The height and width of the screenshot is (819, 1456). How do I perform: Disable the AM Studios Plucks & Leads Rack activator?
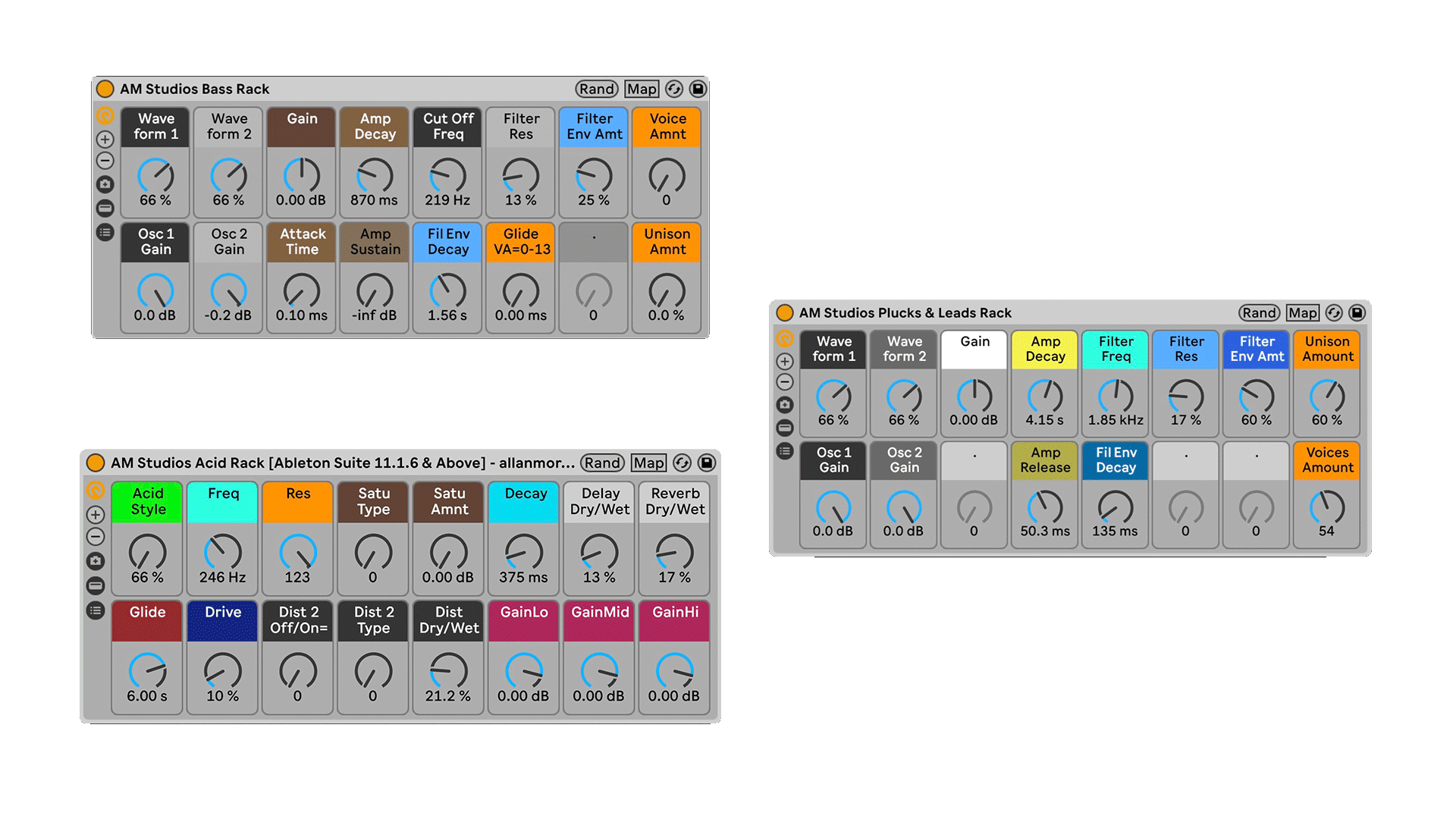tap(783, 312)
